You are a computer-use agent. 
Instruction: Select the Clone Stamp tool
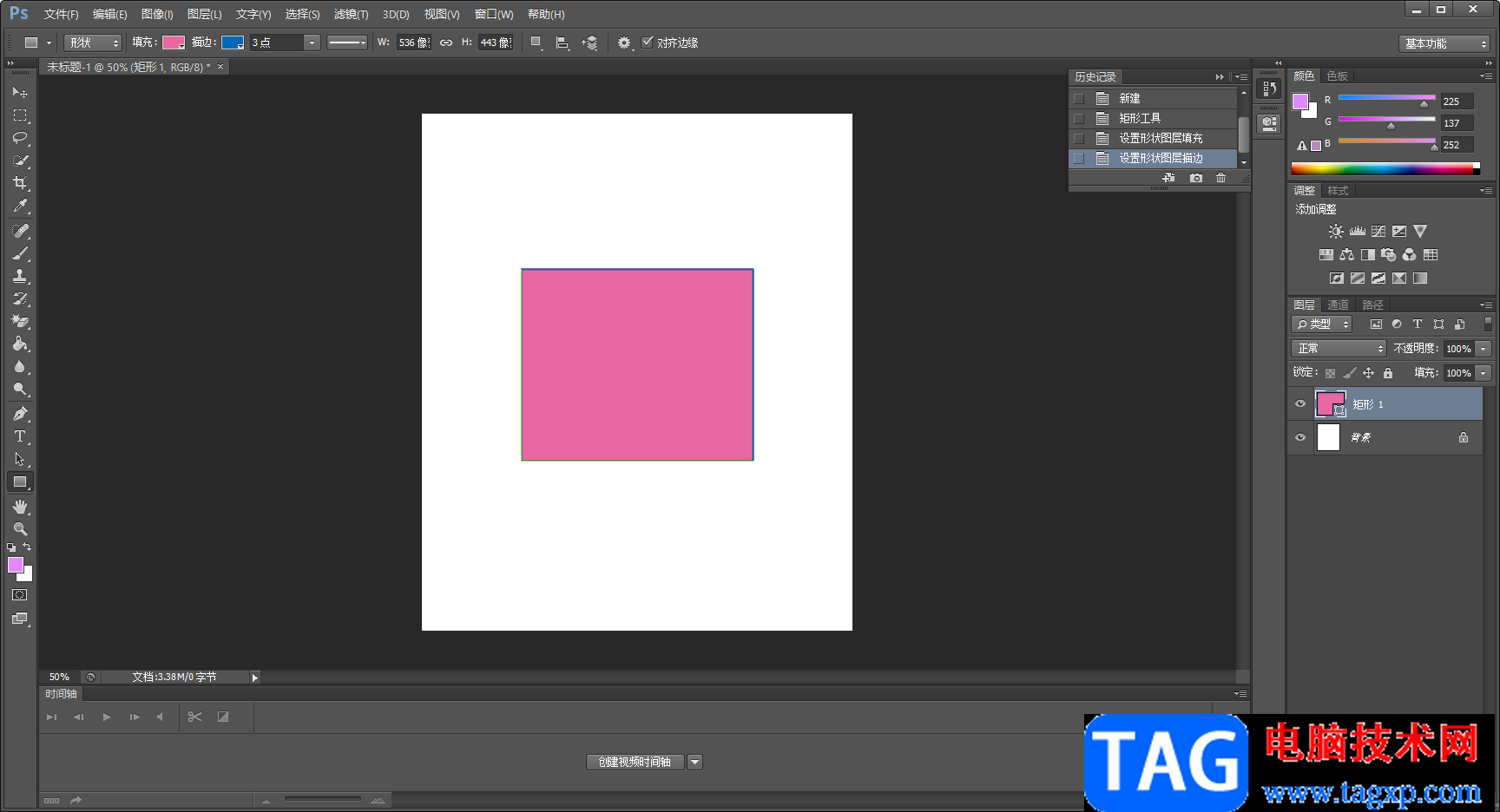click(x=20, y=276)
